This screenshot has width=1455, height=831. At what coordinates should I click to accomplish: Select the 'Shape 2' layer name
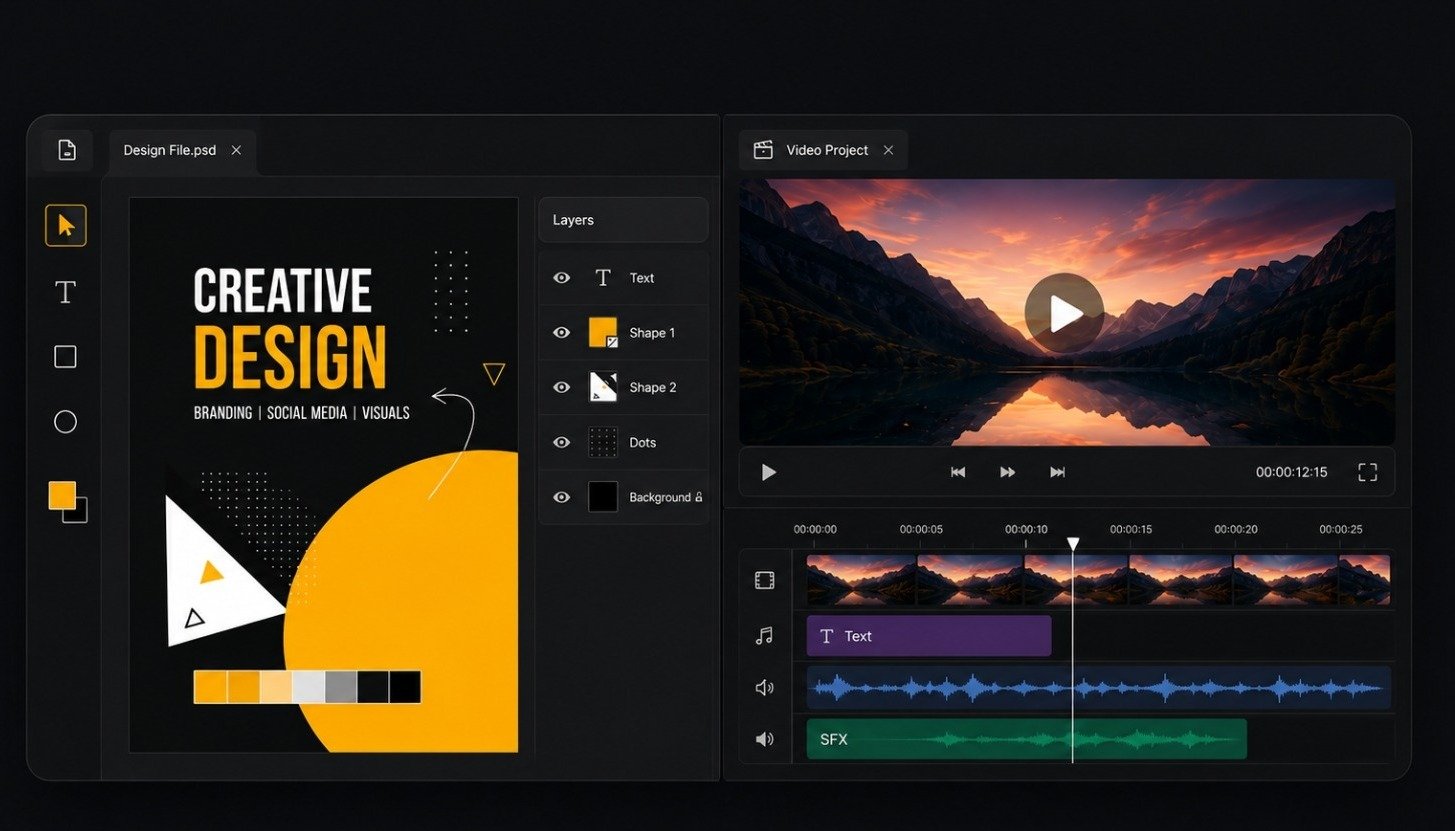point(653,387)
